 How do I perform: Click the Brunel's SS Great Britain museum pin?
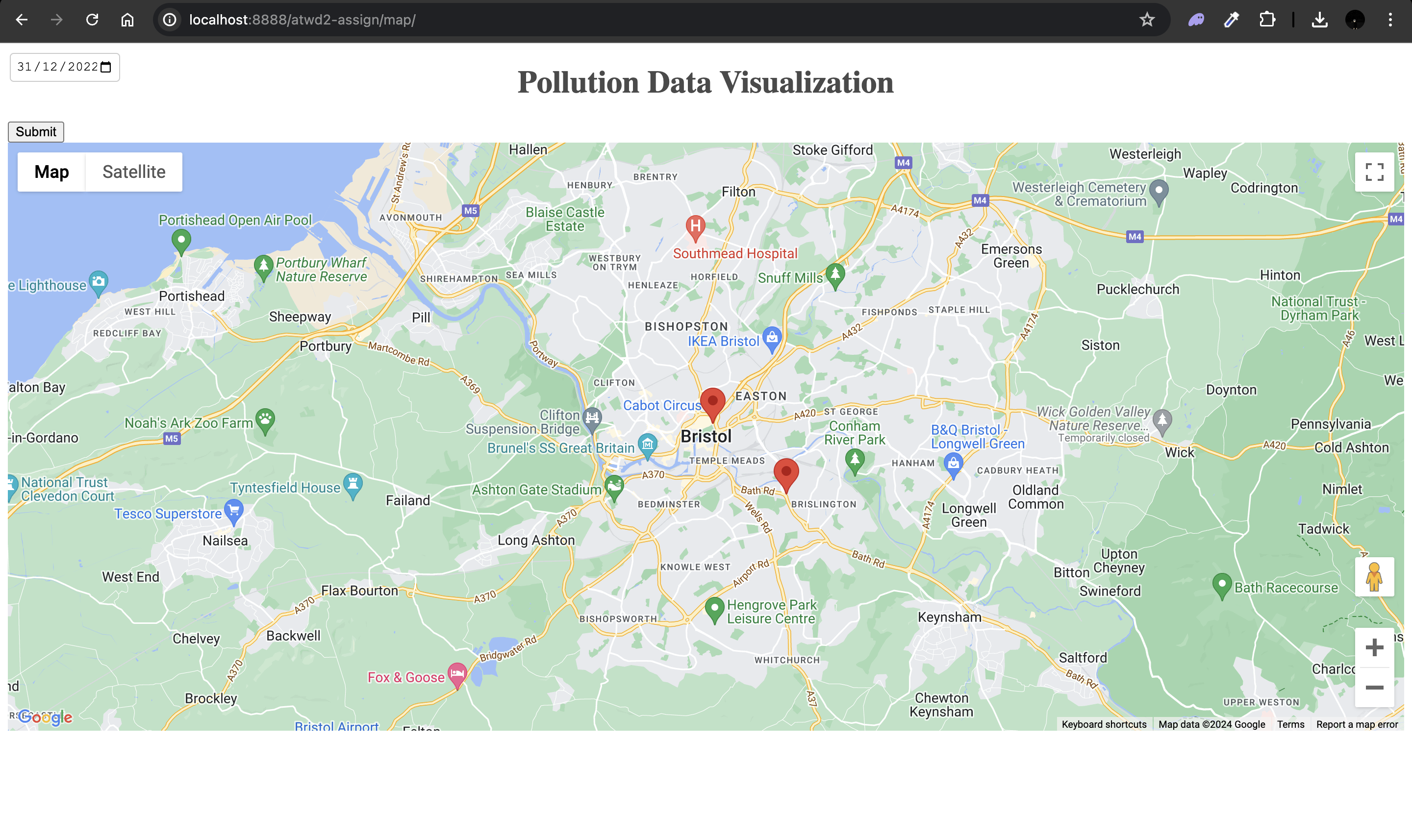(x=648, y=446)
